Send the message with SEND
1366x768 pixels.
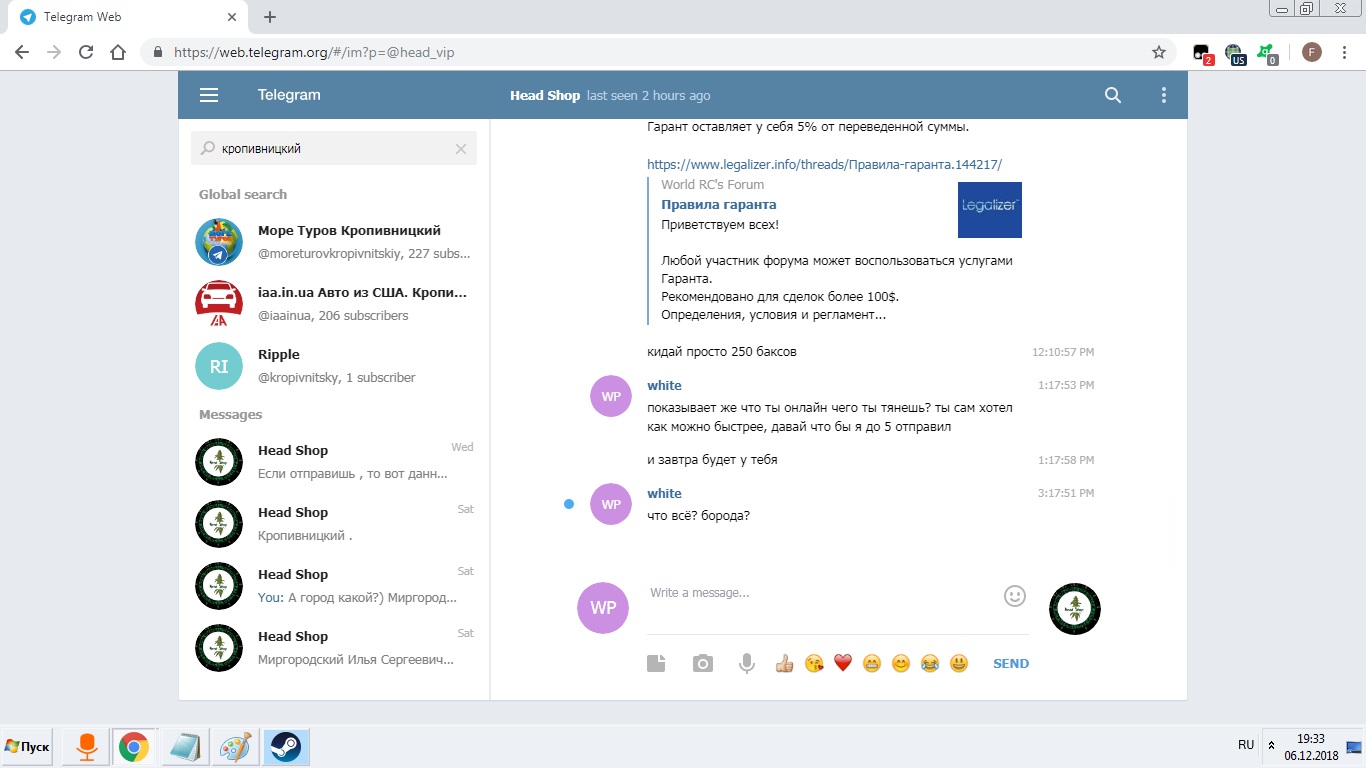point(1011,663)
